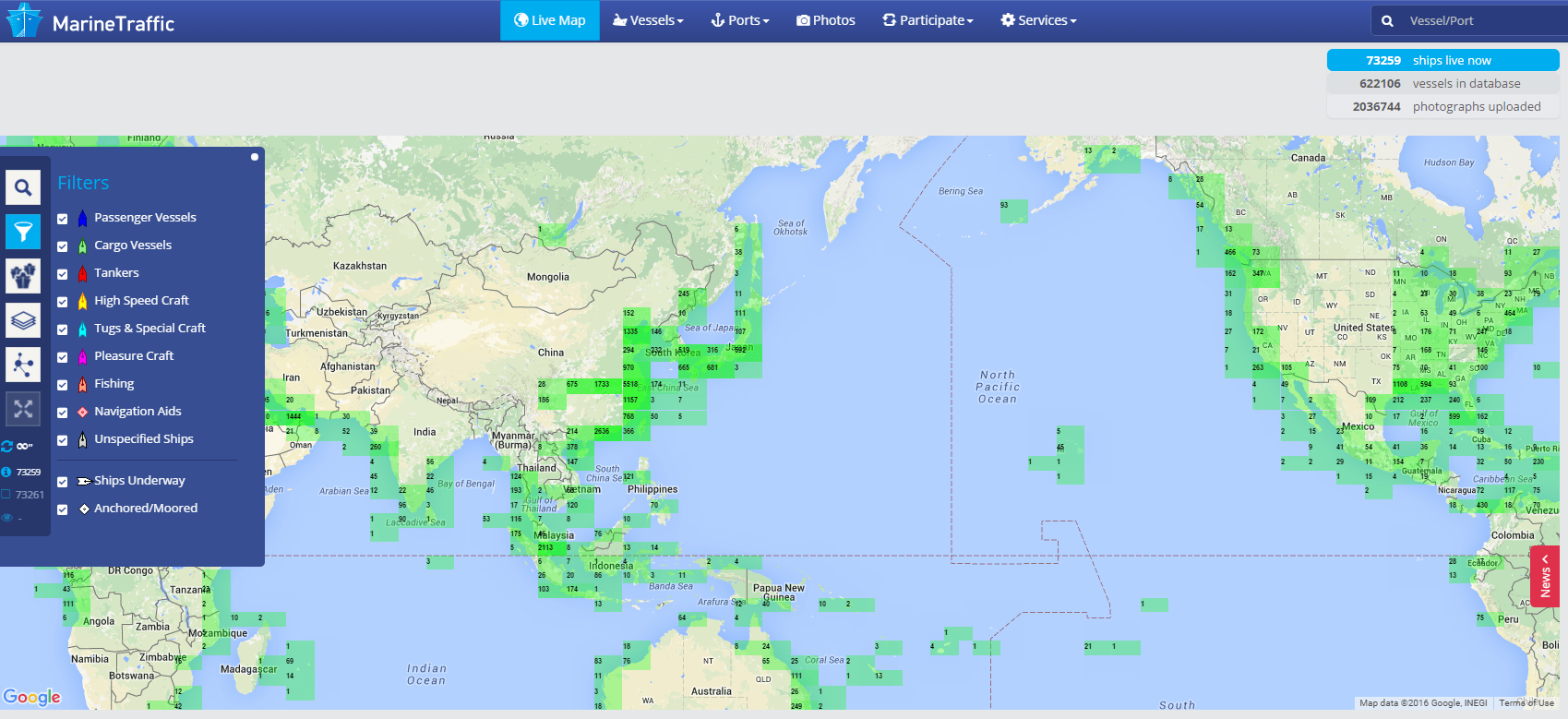
Task: Open the Photos menu item
Action: 826,20
